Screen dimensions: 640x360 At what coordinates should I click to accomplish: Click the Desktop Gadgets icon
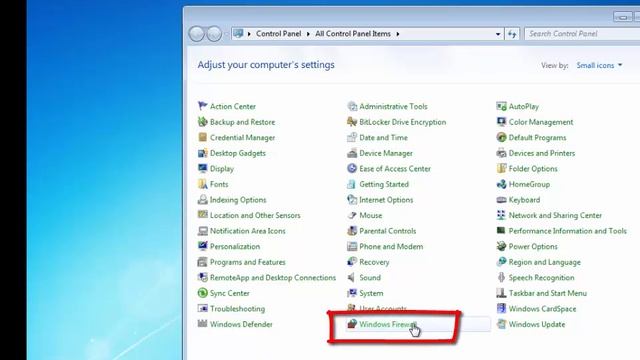202,153
